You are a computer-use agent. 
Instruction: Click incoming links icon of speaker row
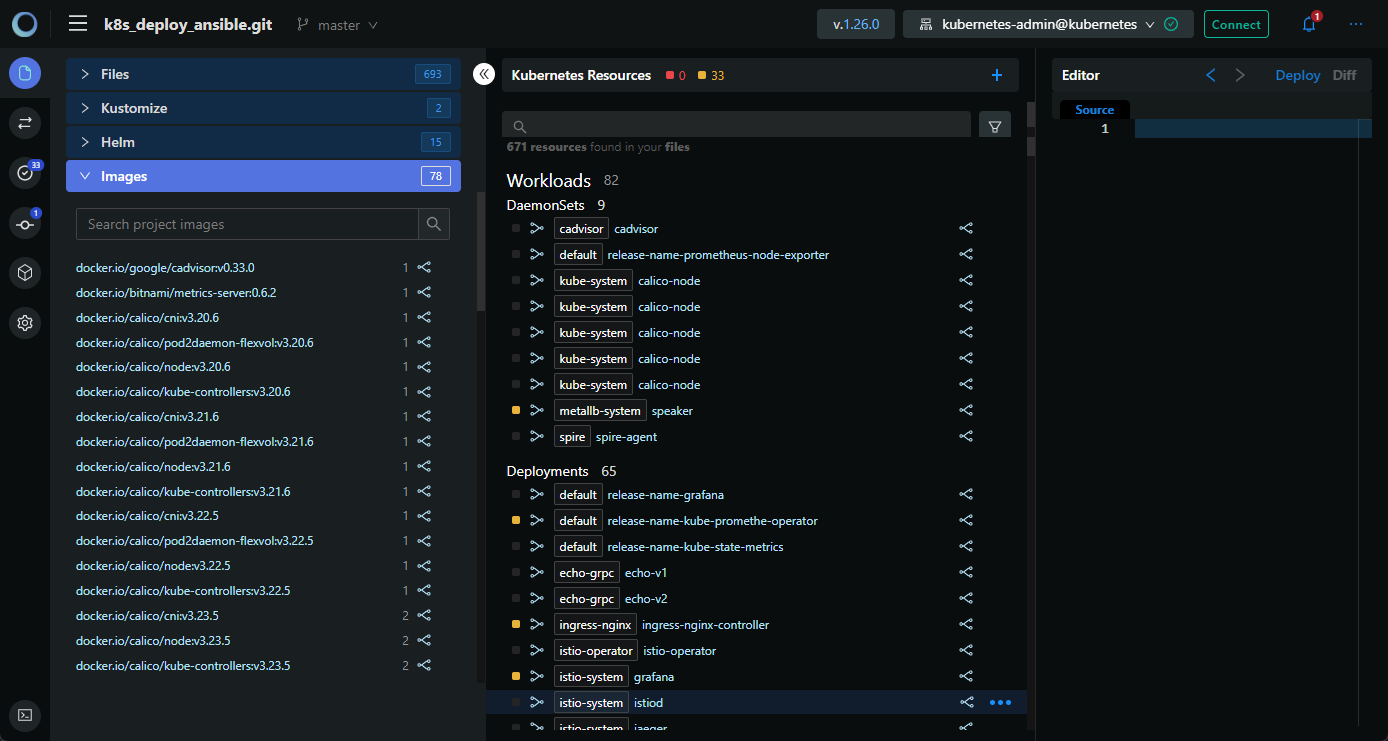click(x=537, y=411)
